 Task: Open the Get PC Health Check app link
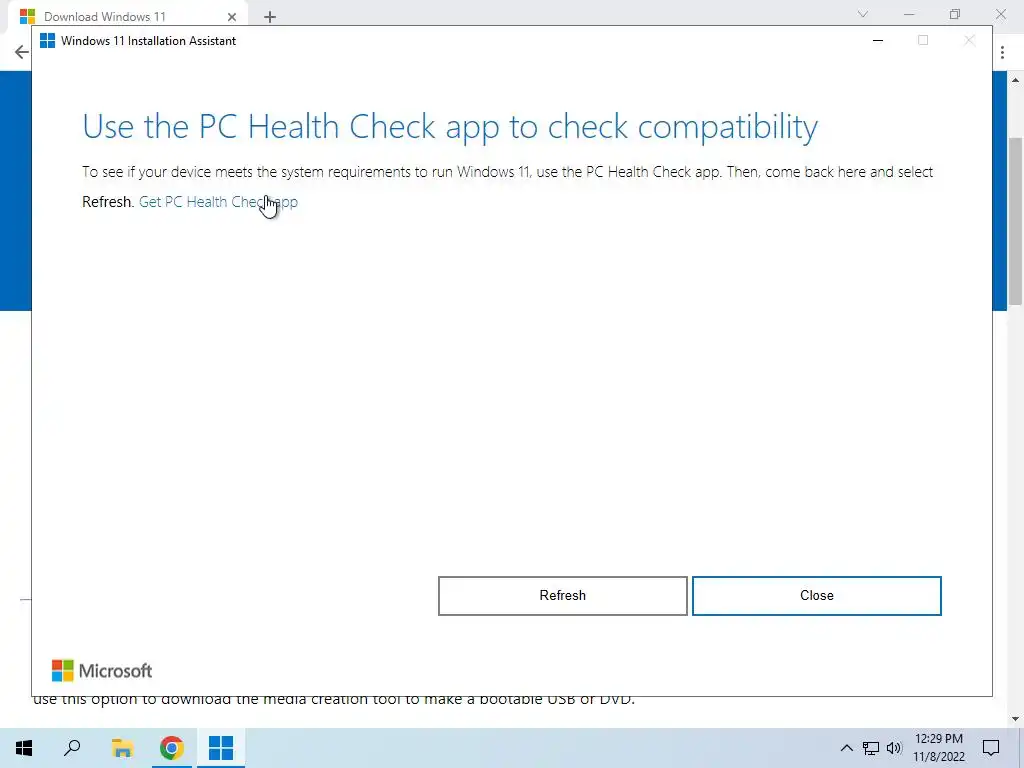tap(218, 202)
